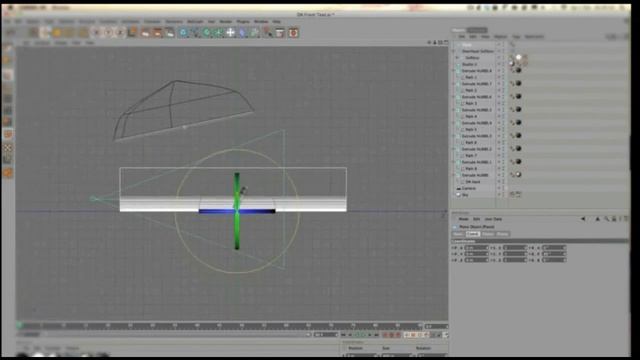The height and width of the screenshot is (360, 640).
Task: Collapse the Extrude NURBS.1 tree node
Action: click(x=453, y=162)
